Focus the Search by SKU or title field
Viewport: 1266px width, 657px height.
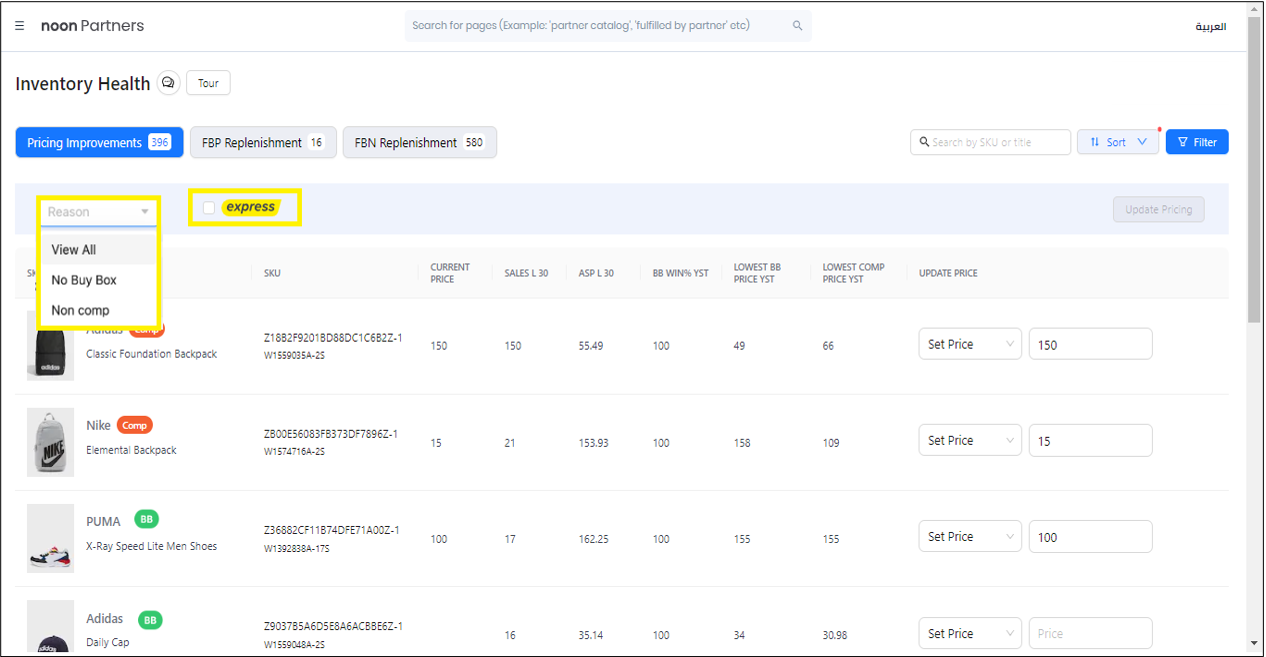tap(990, 142)
